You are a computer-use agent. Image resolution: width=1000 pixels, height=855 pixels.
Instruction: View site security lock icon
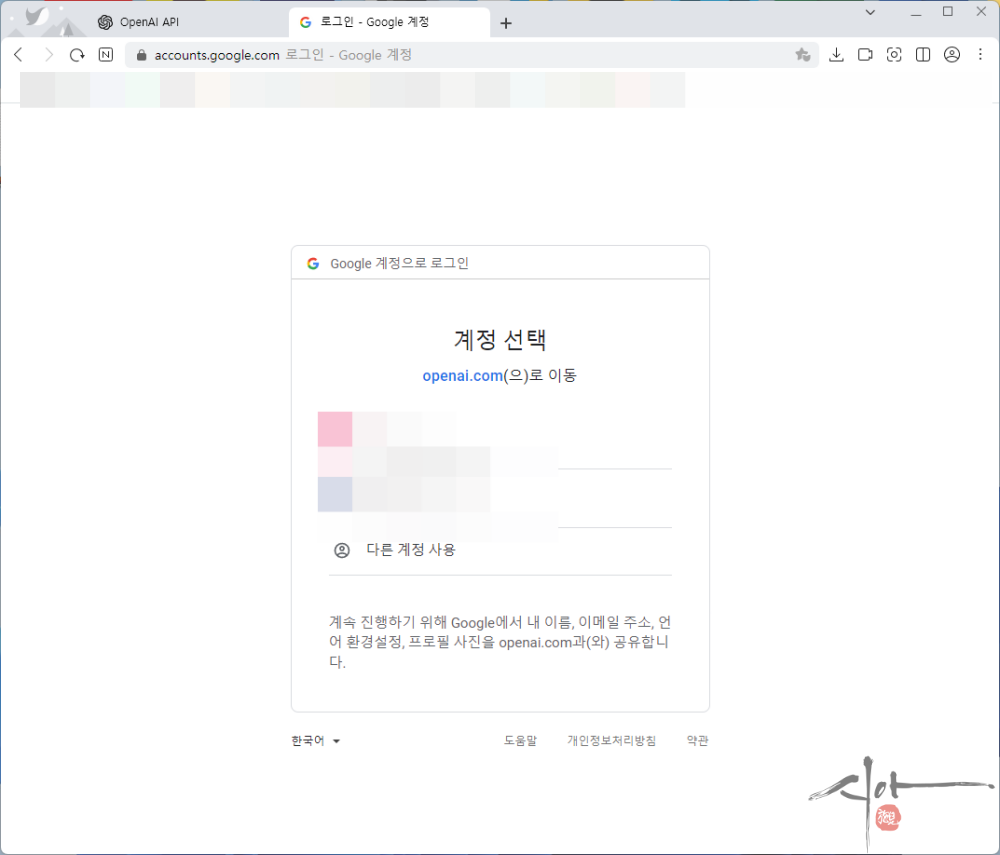142,55
